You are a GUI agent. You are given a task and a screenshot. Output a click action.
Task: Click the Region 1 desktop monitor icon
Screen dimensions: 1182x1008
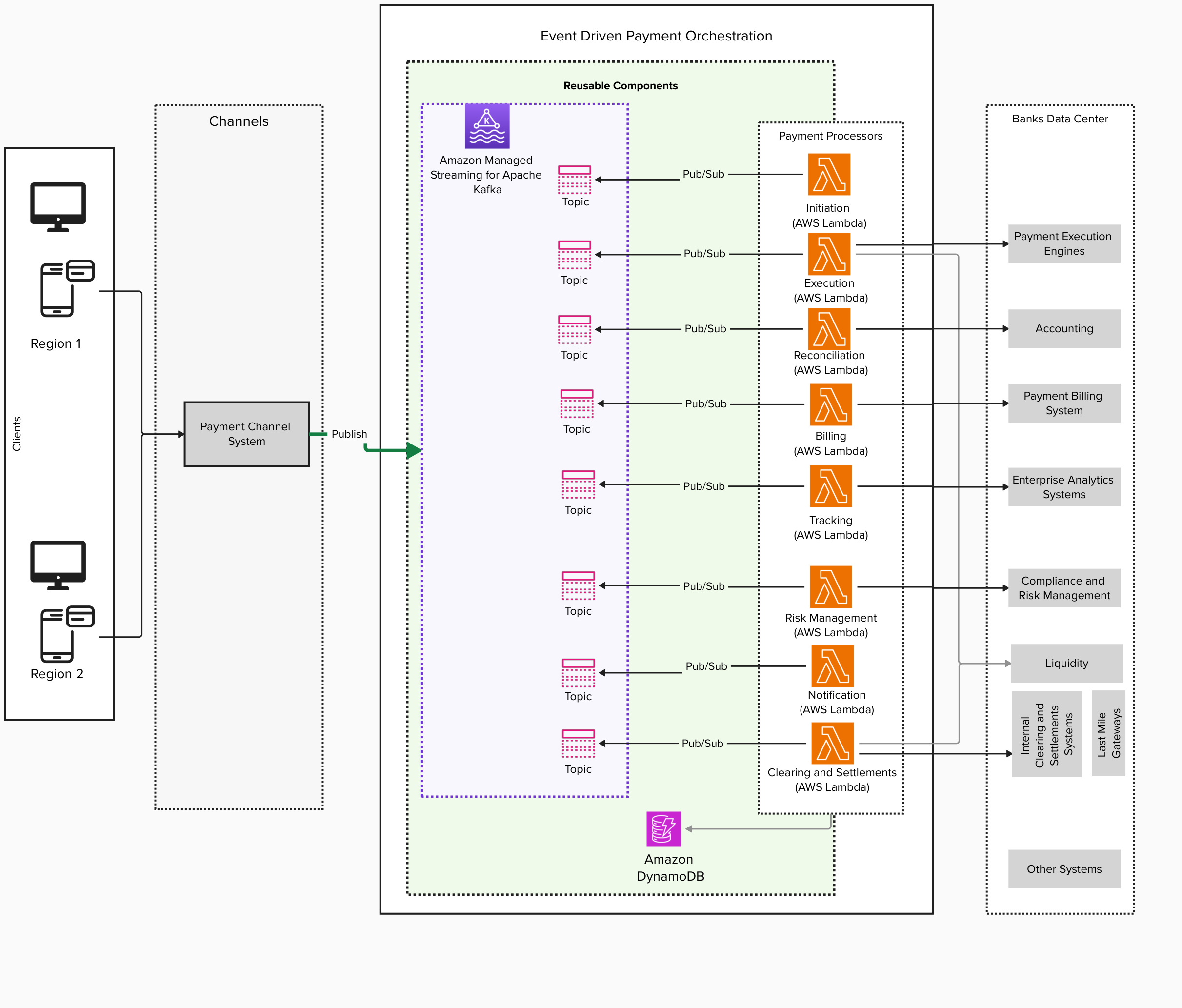point(57,205)
